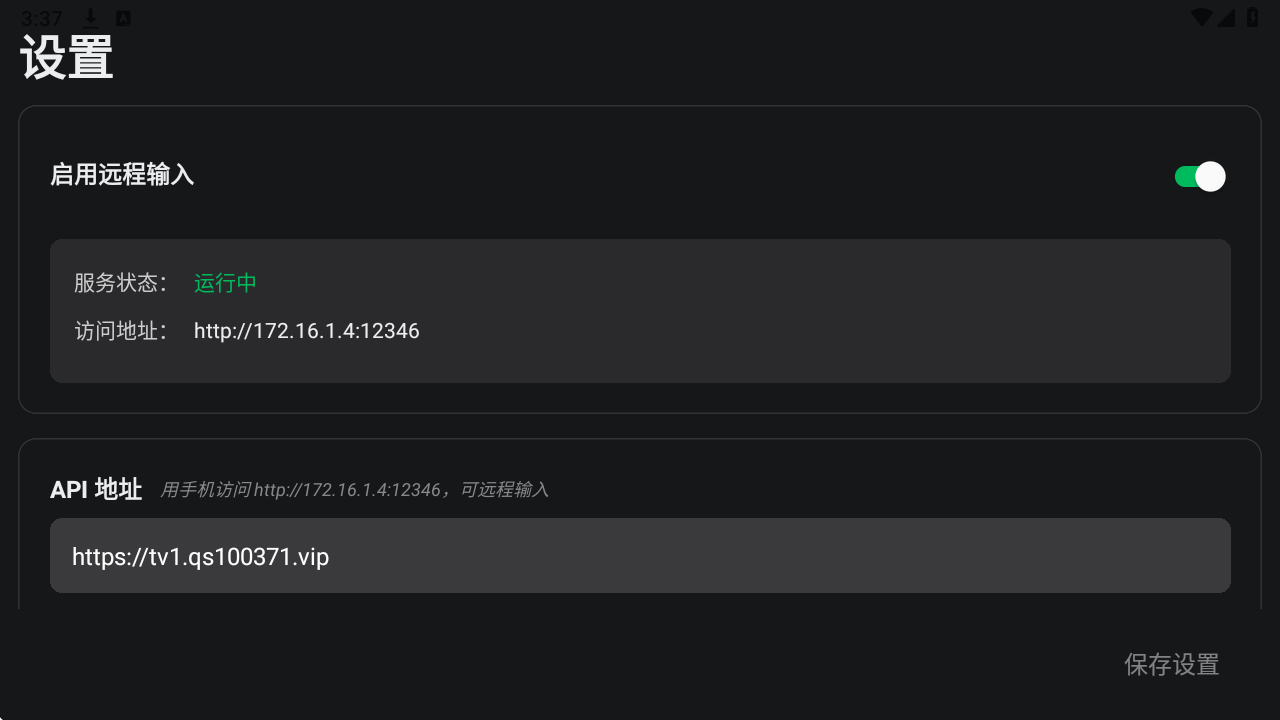
Task: Click the 启用远程输入 label
Action: point(122,175)
